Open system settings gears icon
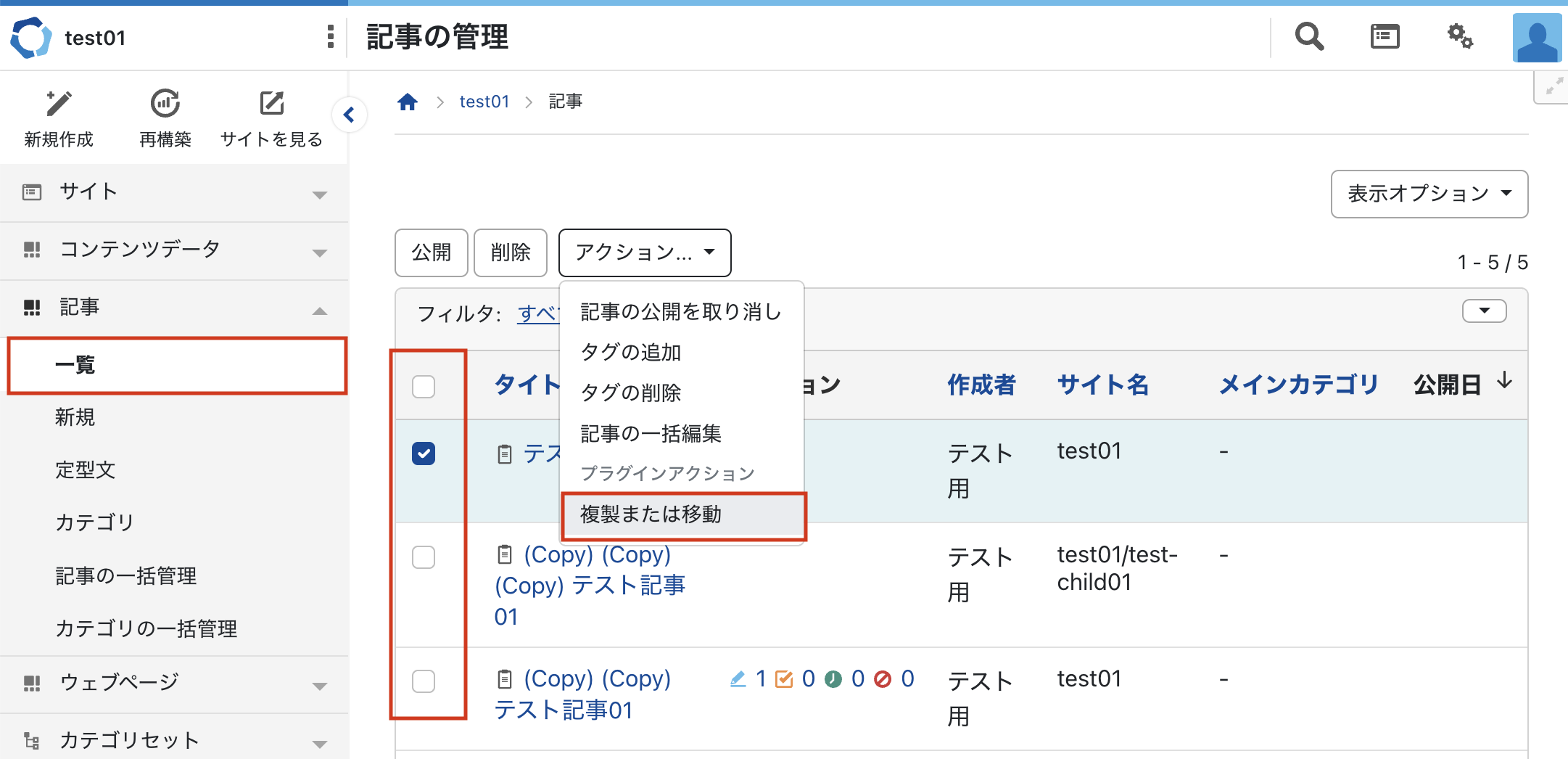1568x759 pixels. [1460, 36]
